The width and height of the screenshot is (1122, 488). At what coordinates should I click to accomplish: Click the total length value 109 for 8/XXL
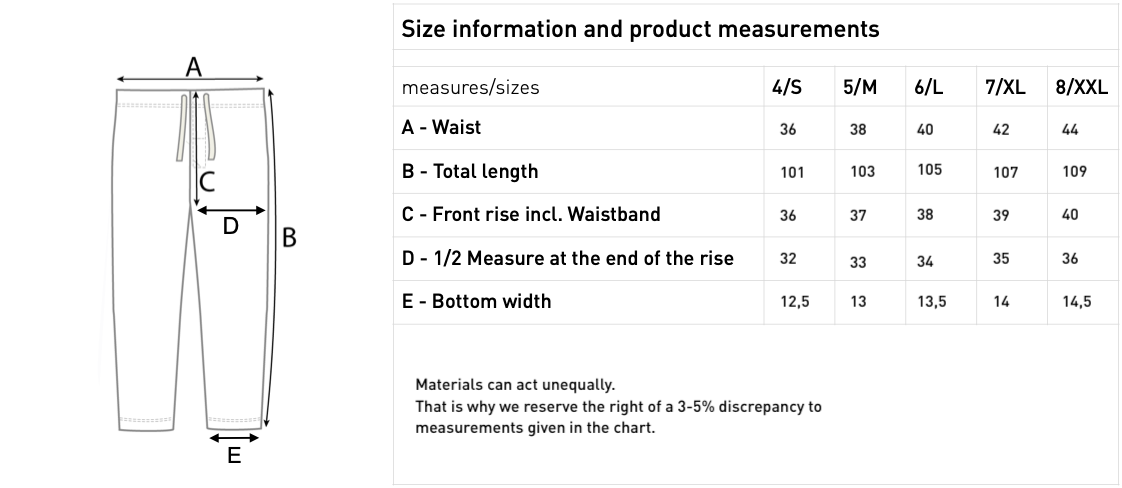click(1075, 171)
